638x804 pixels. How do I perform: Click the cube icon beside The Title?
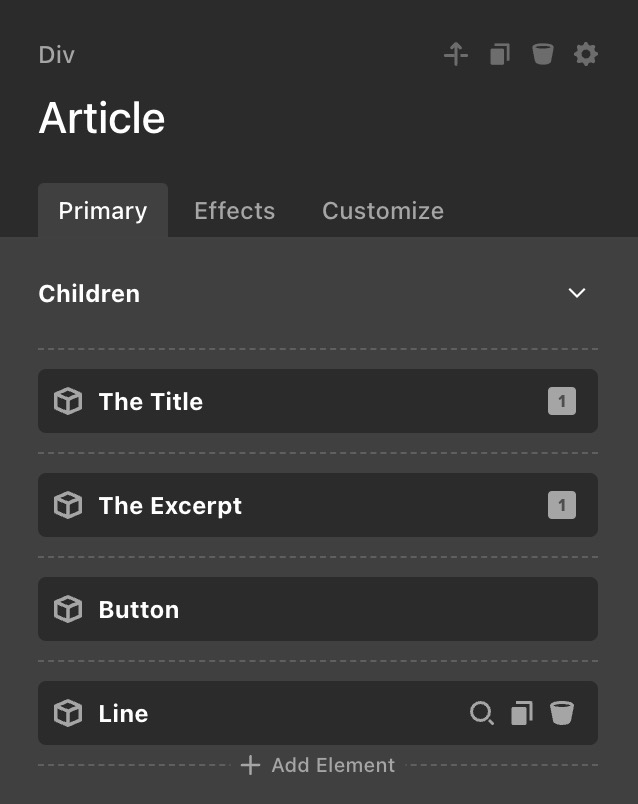point(68,402)
